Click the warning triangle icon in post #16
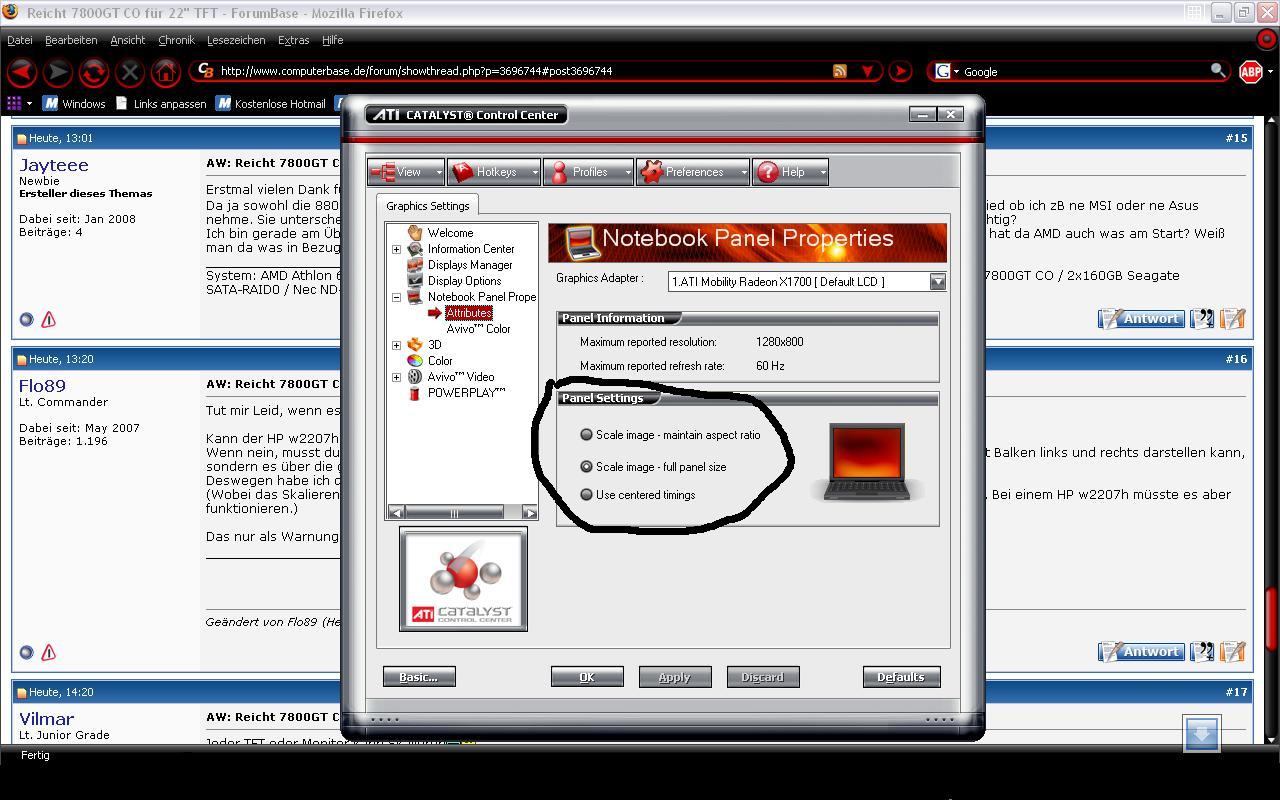The height and width of the screenshot is (800, 1280). [x=48, y=652]
